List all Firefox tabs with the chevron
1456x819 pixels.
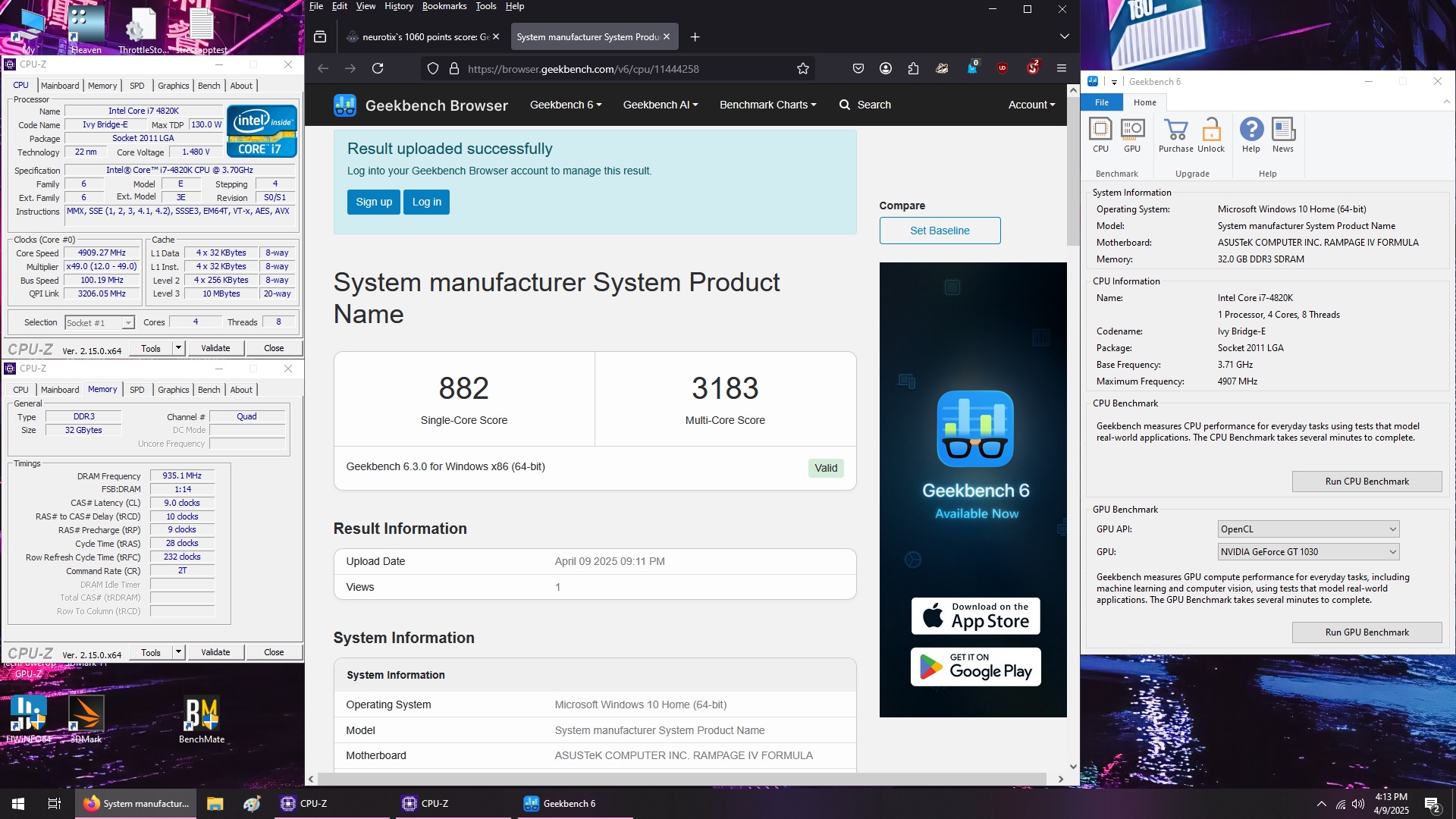point(1064,36)
